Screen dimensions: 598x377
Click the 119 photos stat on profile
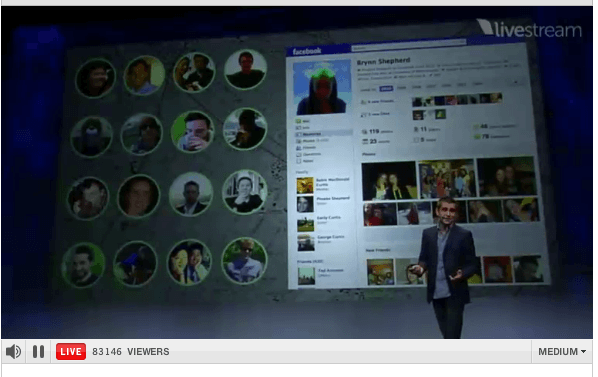click(376, 132)
